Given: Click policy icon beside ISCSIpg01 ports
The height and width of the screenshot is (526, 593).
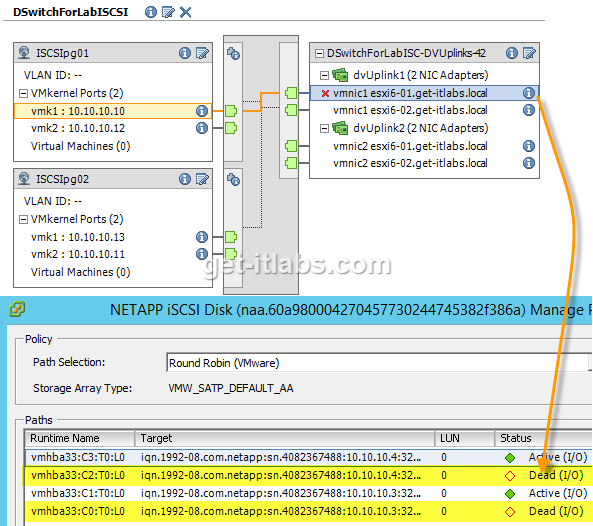Looking at the screenshot, I should pyautogui.click(x=233, y=53).
